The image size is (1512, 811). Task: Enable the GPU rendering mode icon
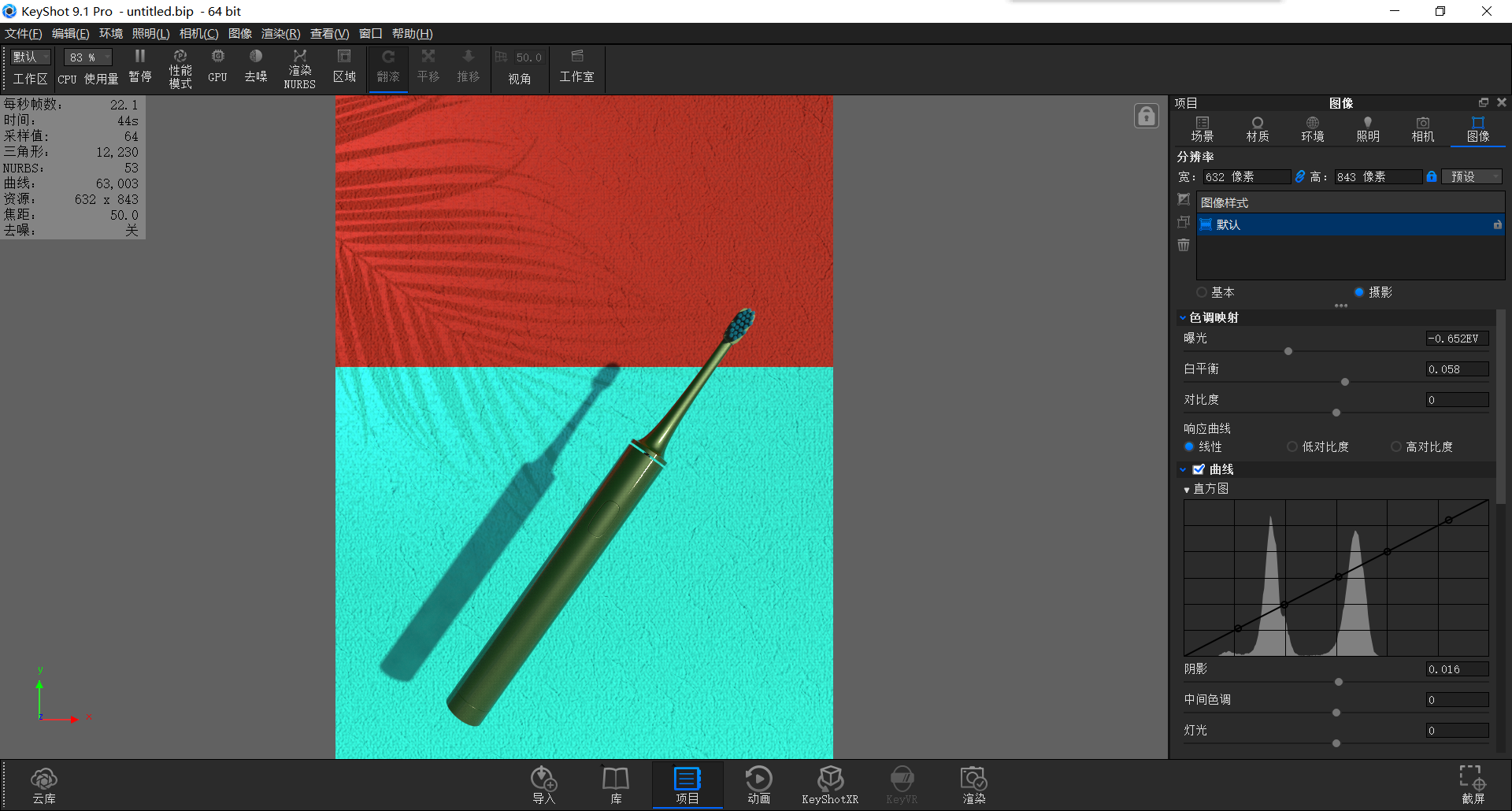tap(217, 67)
